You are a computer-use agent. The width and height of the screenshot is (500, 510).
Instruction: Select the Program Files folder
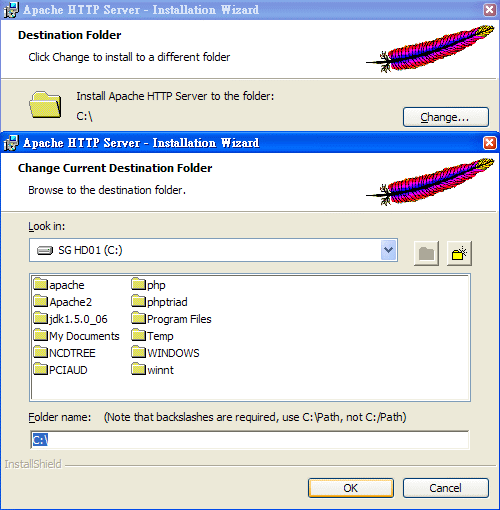coord(171,319)
